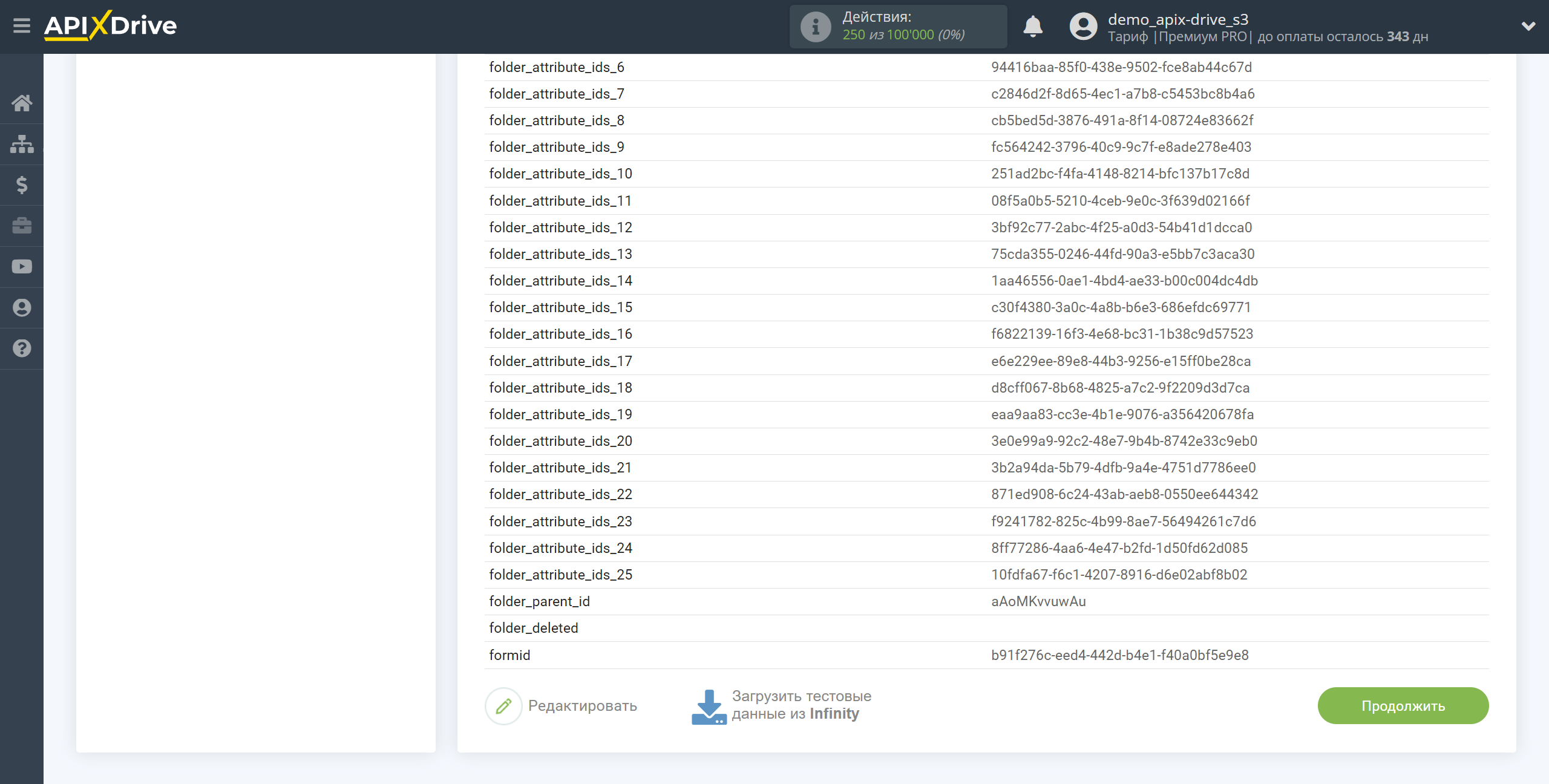
Task: Click the account avatar icon
Action: pos(1083,27)
